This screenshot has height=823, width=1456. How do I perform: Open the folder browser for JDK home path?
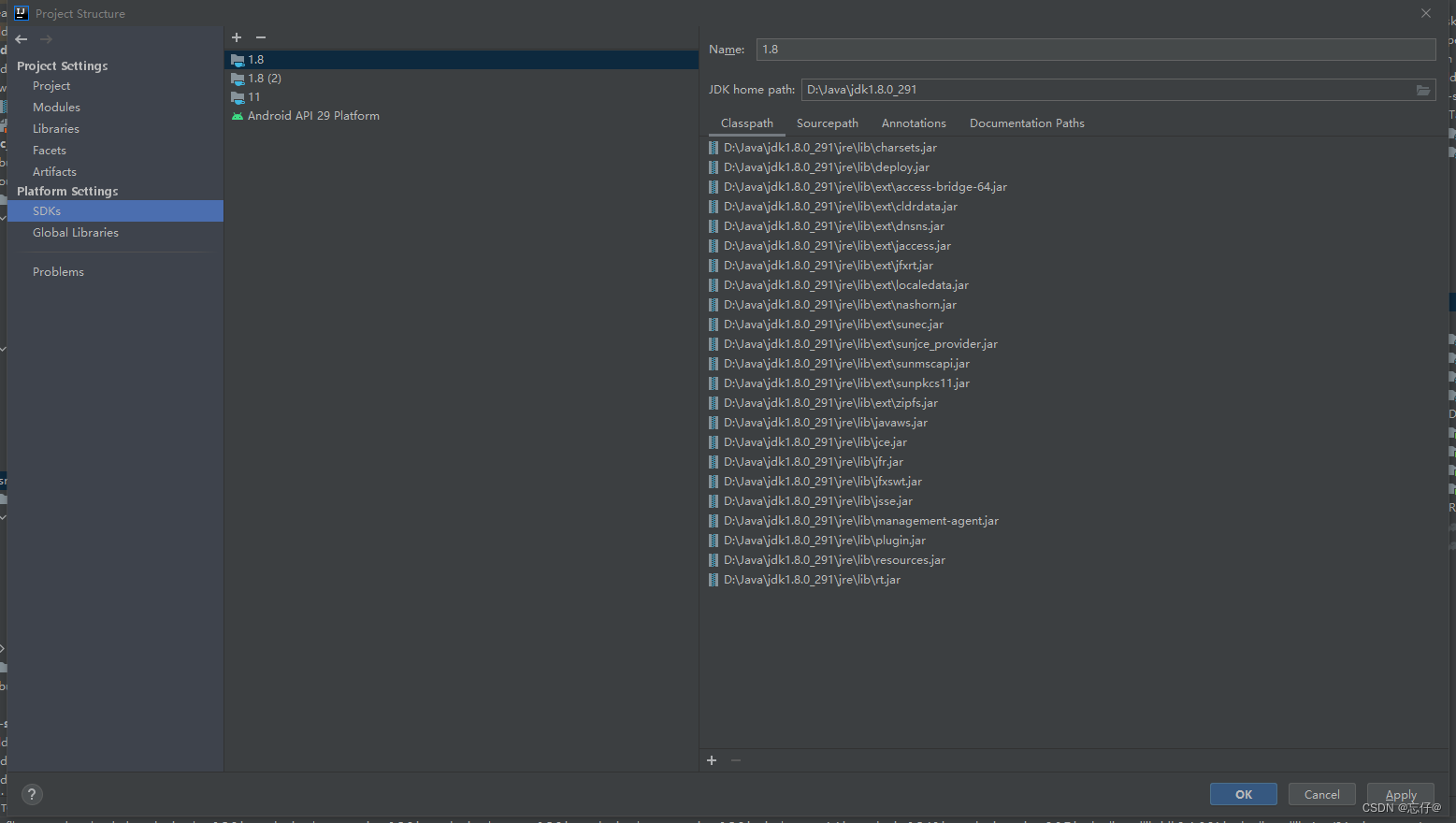tap(1424, 89)
